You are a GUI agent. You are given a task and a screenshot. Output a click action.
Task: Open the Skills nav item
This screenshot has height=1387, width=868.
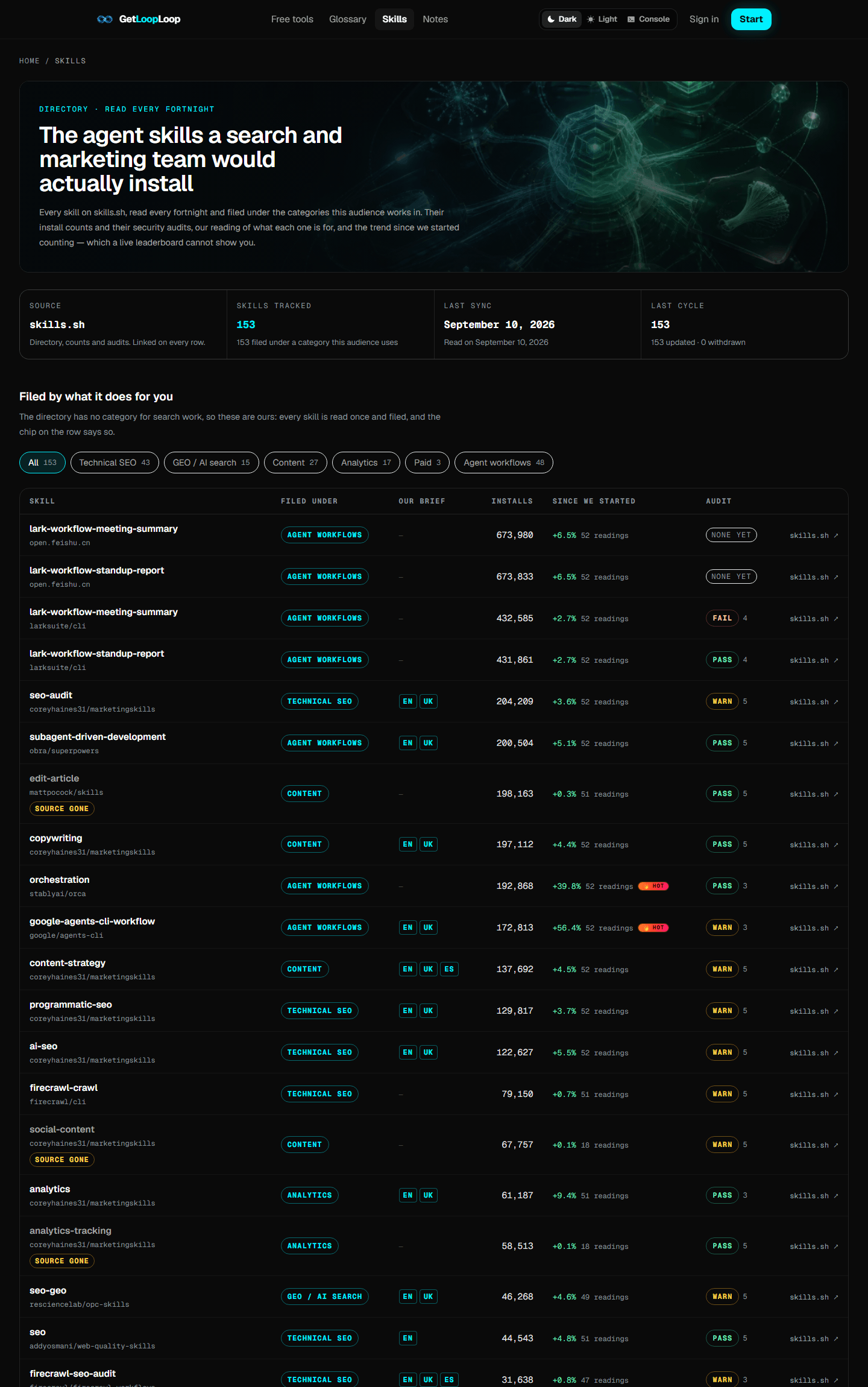[x=394, y=19]
